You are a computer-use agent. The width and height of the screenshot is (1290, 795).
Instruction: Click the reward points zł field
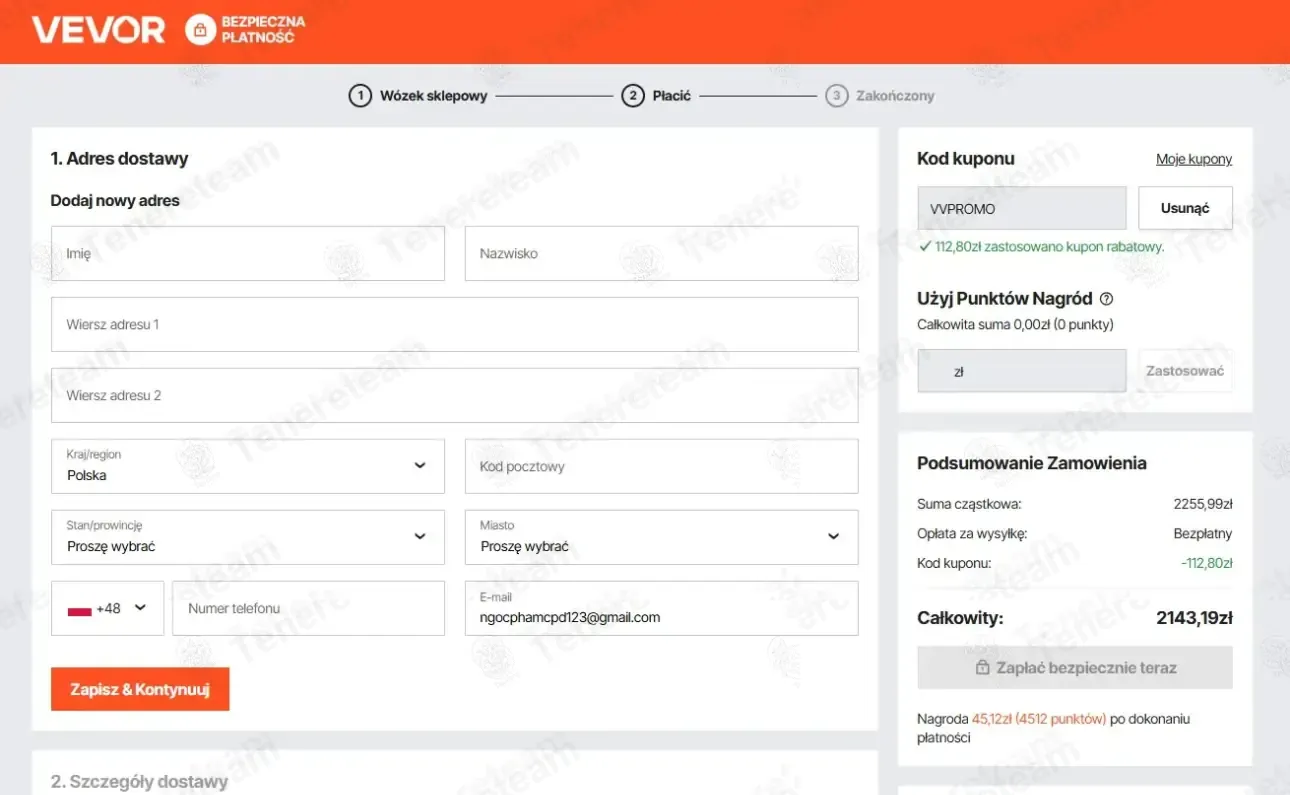click(x=1022, y=371)
